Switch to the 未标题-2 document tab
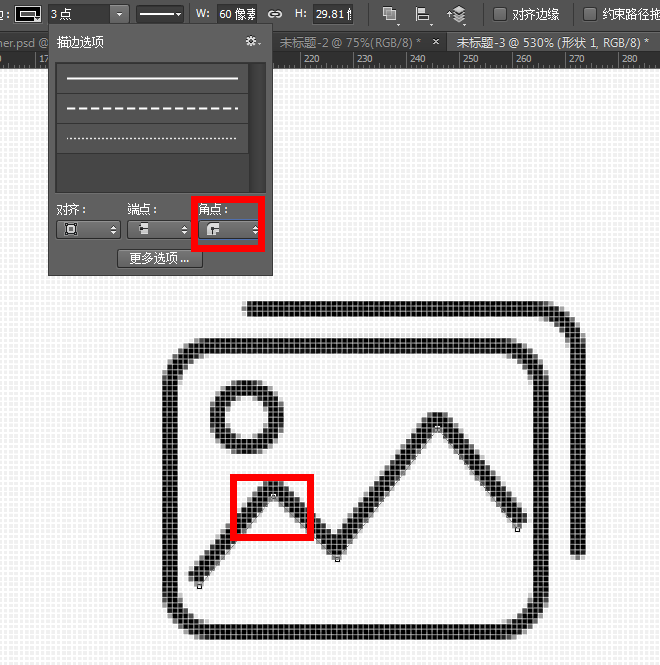The height and width of the screenshot is (665, 660). coord(350,42)
